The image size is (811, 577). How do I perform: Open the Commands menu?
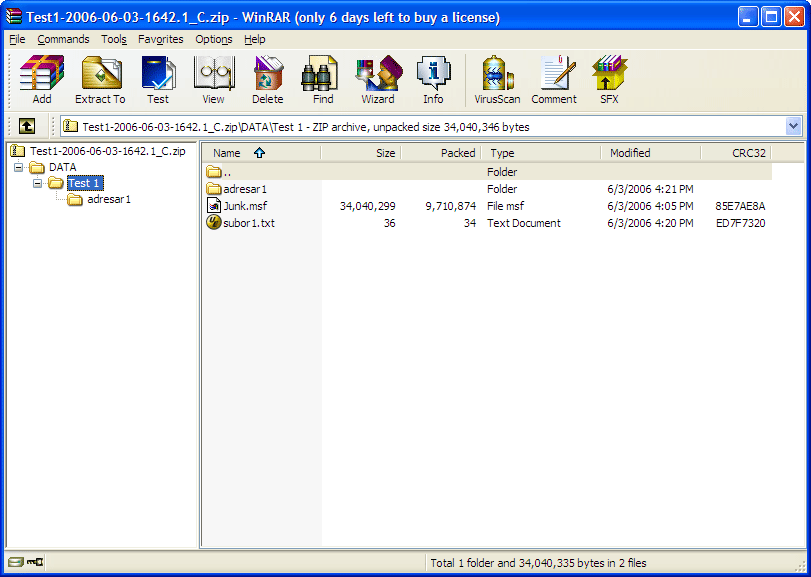point(63,39)
